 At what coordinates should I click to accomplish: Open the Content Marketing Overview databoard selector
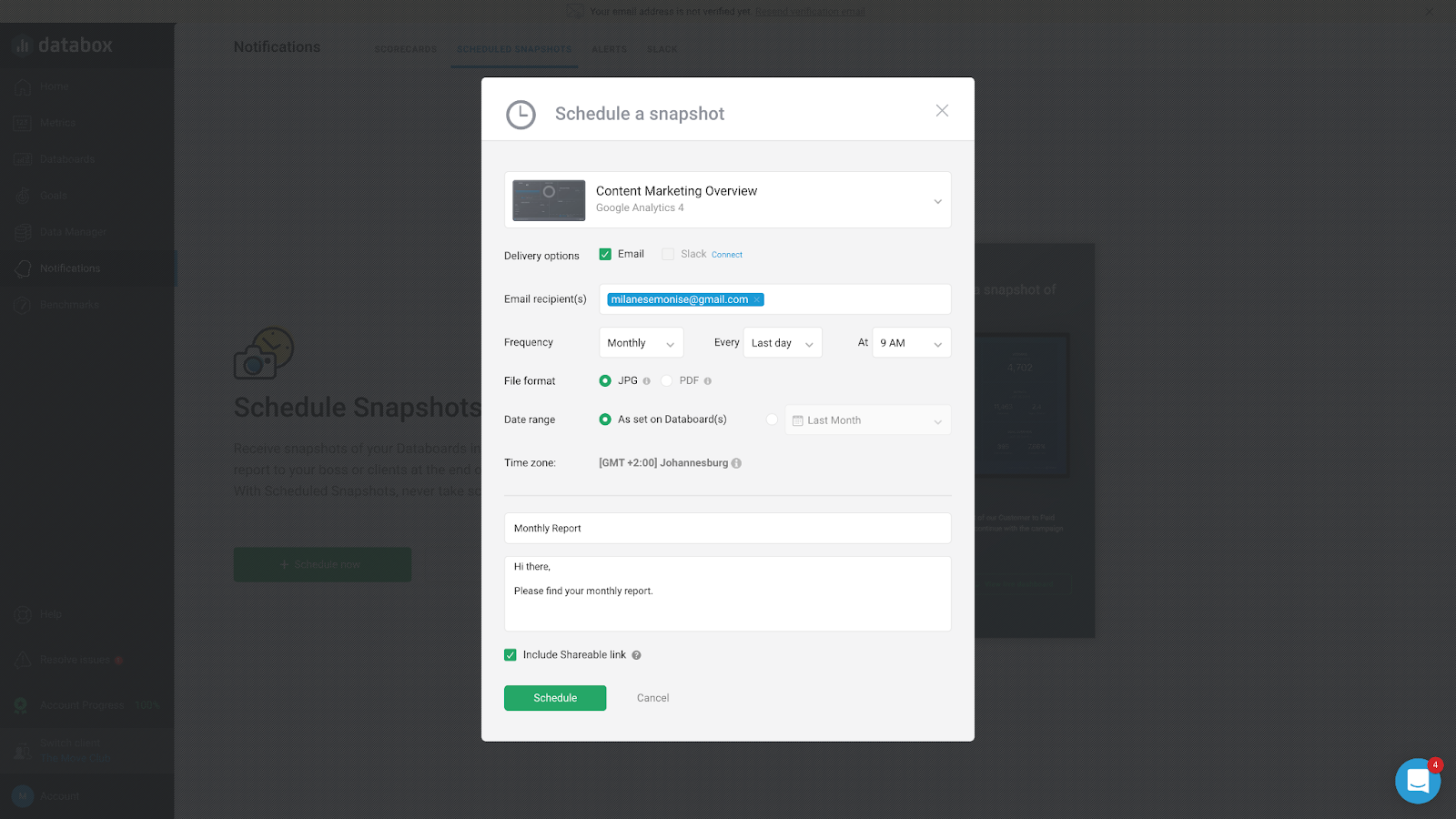click(728, 199)
